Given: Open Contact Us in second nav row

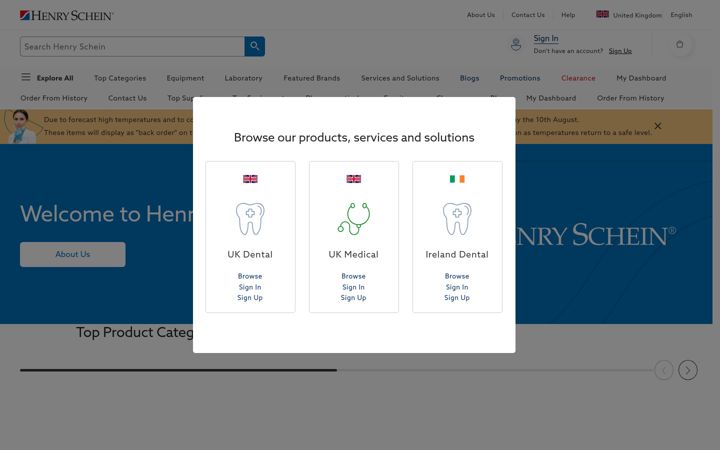Looking at the screenshot, I should 127,98.
